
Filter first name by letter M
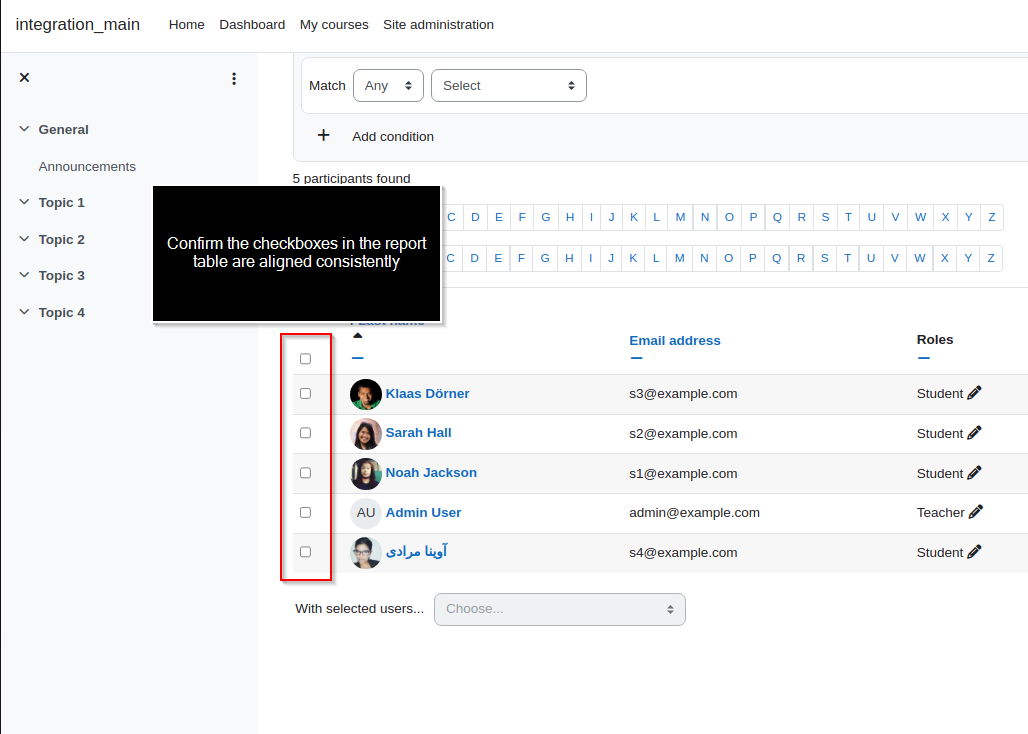[681, 217]
